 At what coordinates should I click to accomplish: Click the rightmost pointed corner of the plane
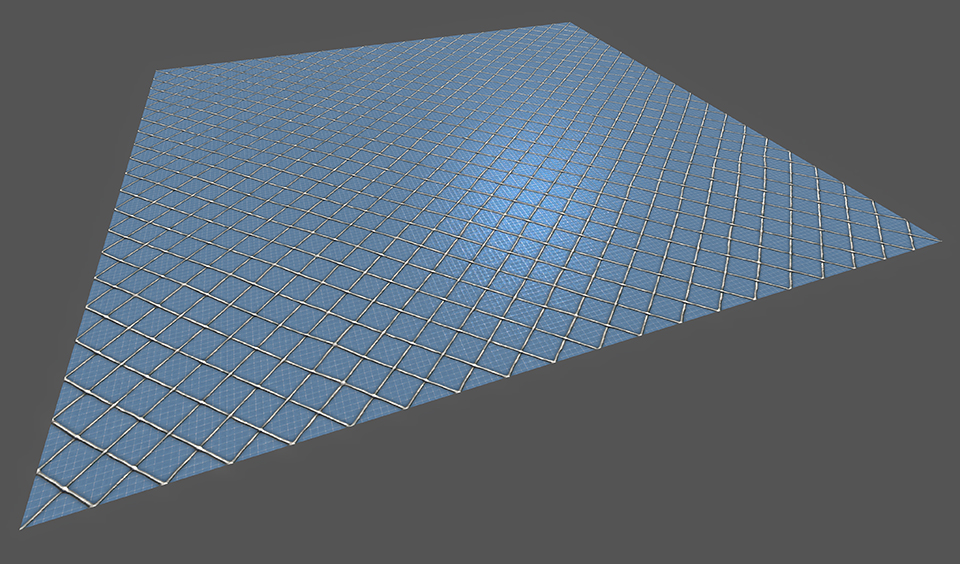(939, 241)
